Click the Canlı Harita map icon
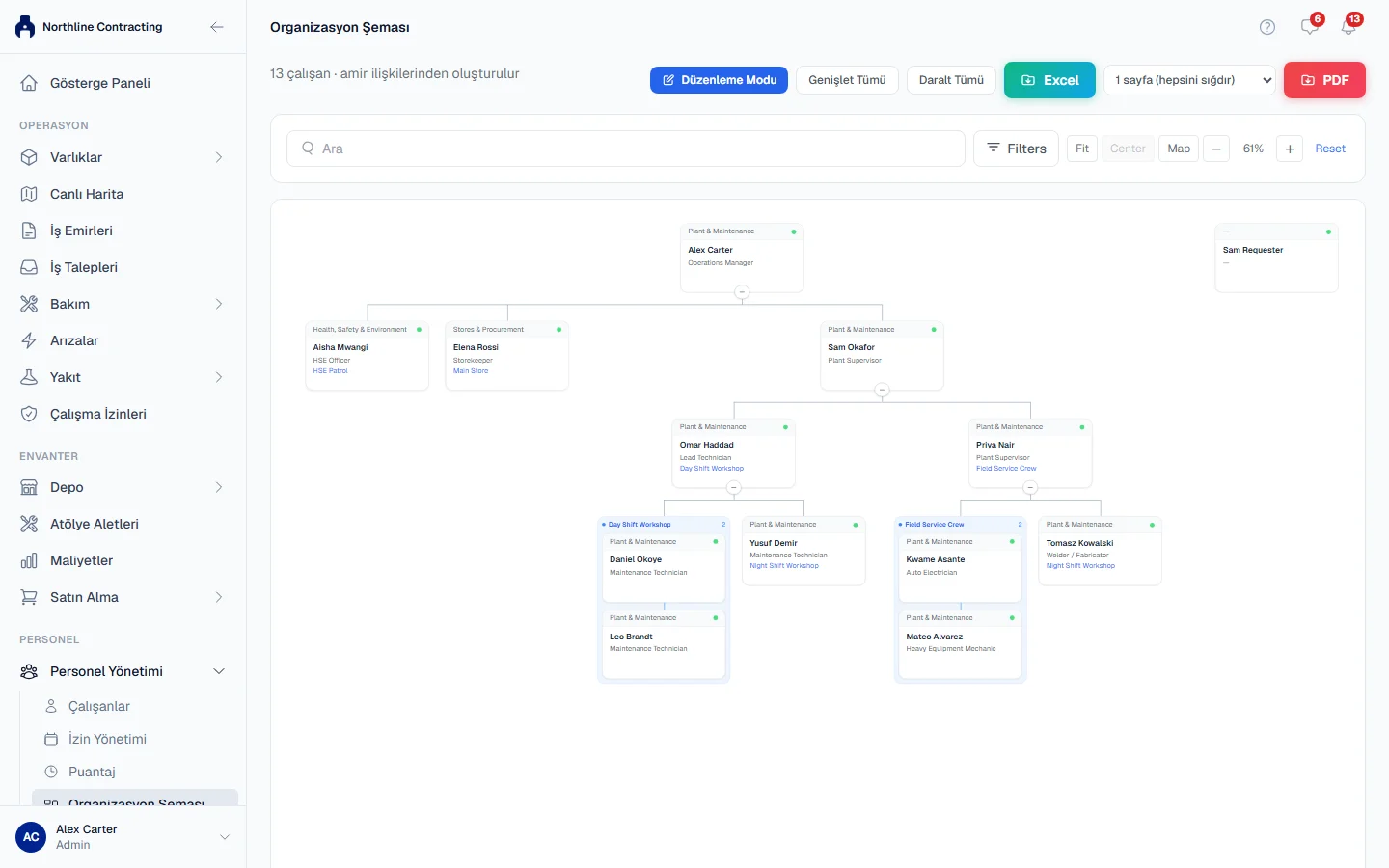 coord(29,194)
